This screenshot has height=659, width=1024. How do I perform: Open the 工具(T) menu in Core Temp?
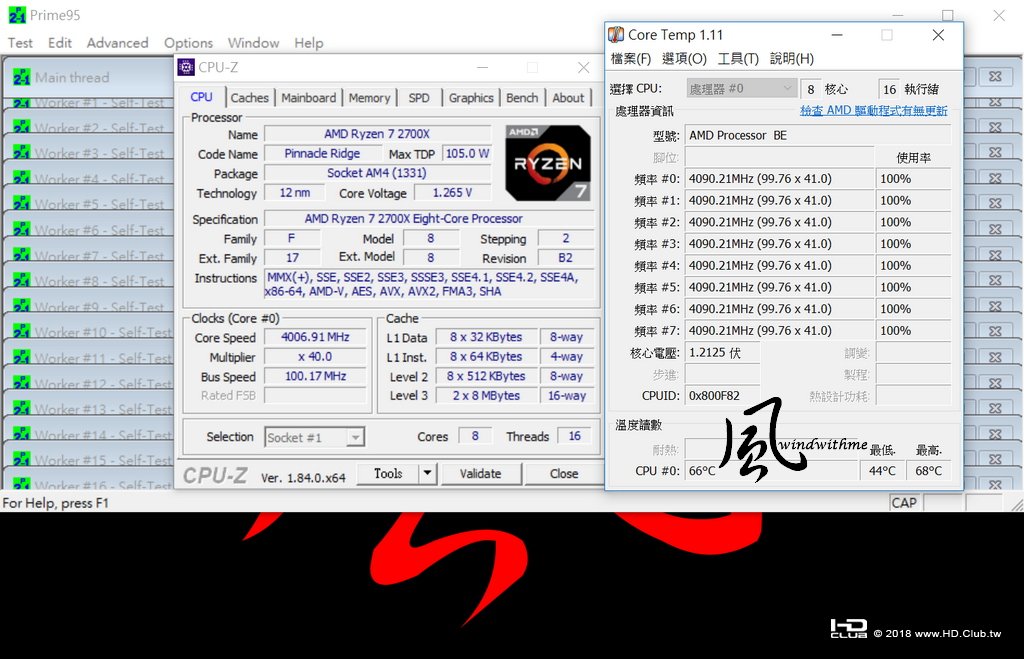point(738,59)
